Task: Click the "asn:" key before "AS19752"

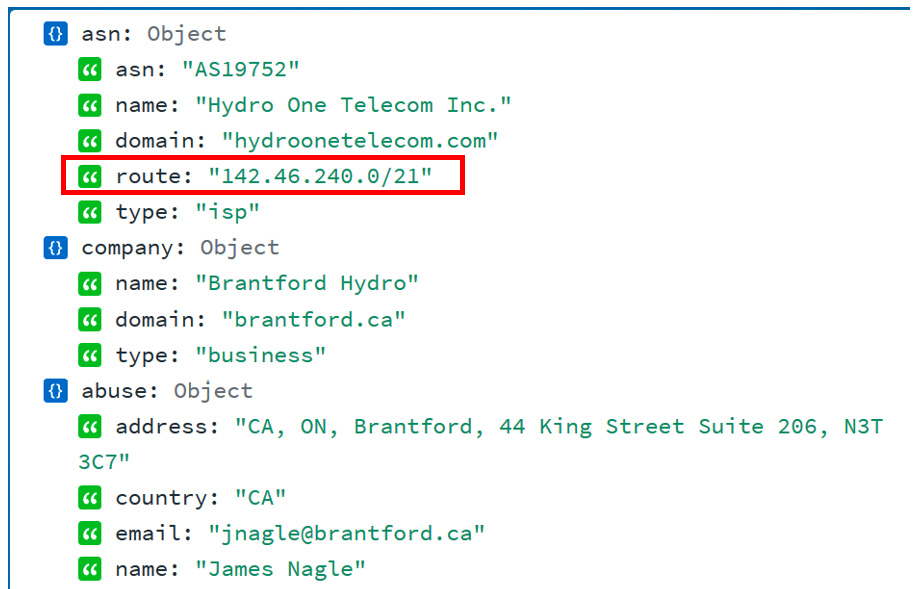Action: tap(141, 70)
